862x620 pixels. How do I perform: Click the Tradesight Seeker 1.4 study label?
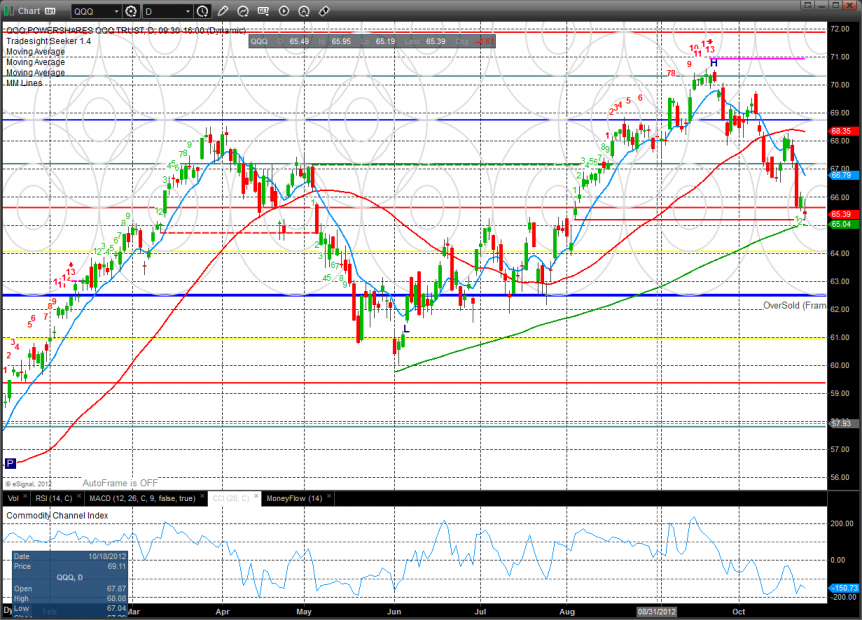click(48, 41)
